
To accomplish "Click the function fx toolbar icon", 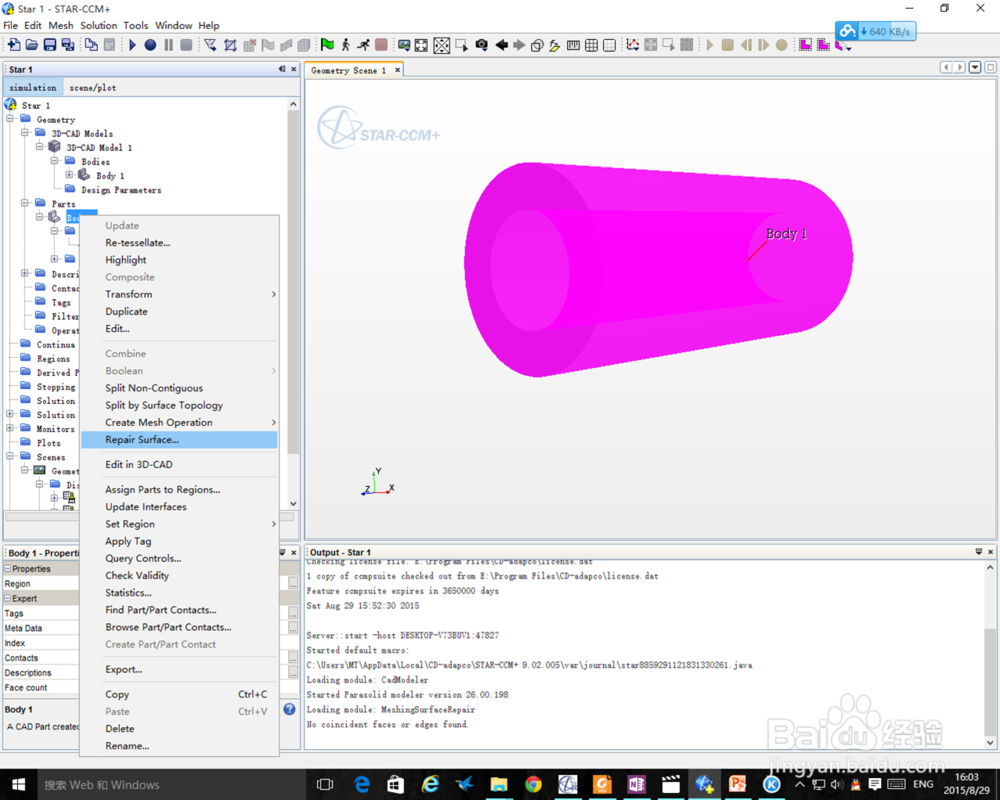I will pyautogui.click(x=555, y=45).
